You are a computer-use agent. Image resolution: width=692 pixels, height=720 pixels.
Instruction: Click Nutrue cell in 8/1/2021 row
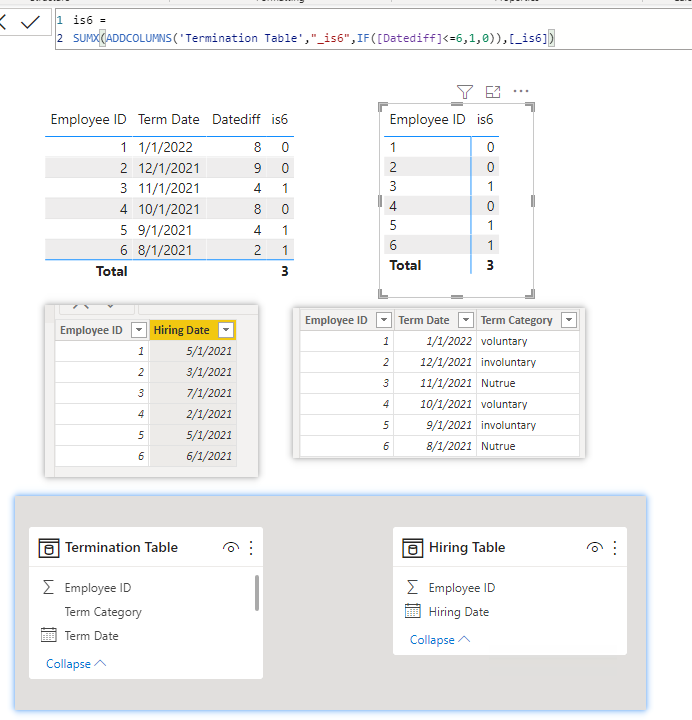(x=528, y=446)
